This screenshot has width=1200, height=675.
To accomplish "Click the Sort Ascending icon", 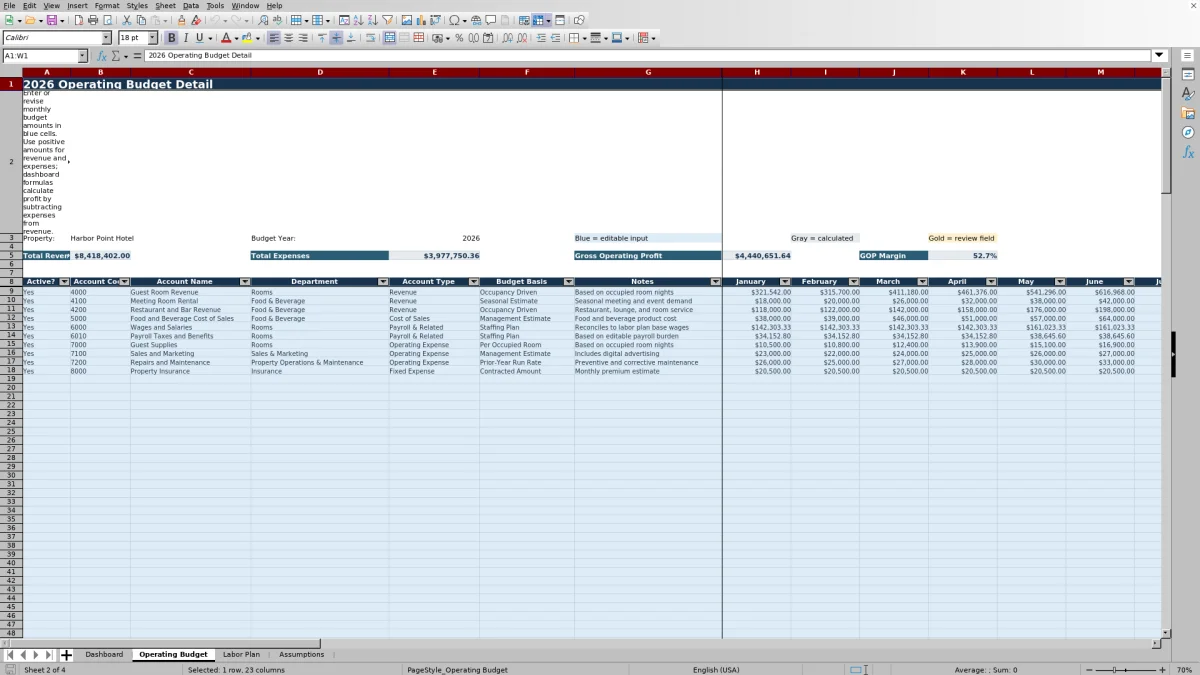I will click(x=359, y=20).
